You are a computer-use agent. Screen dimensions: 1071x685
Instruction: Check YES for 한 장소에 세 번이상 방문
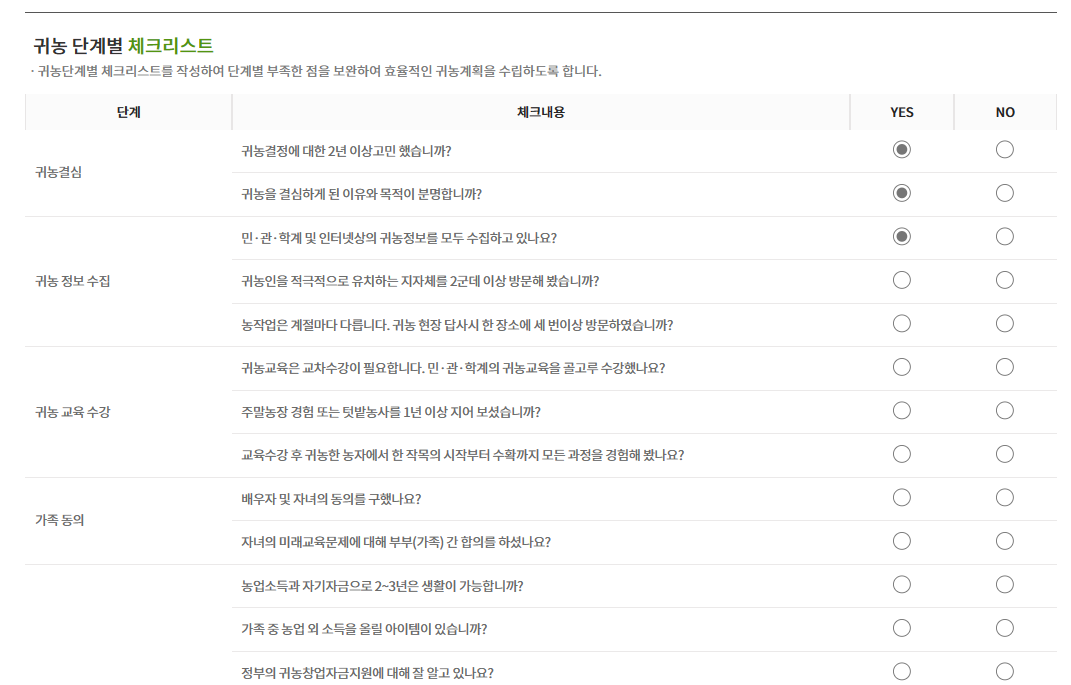902,324
